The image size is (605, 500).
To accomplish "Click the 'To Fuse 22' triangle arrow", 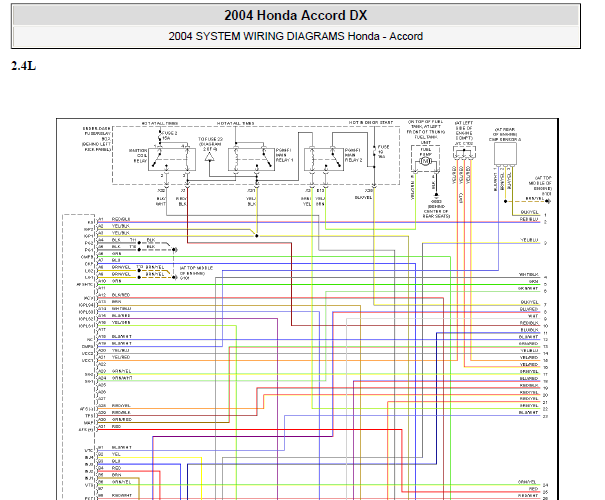I will coord(209,157).
